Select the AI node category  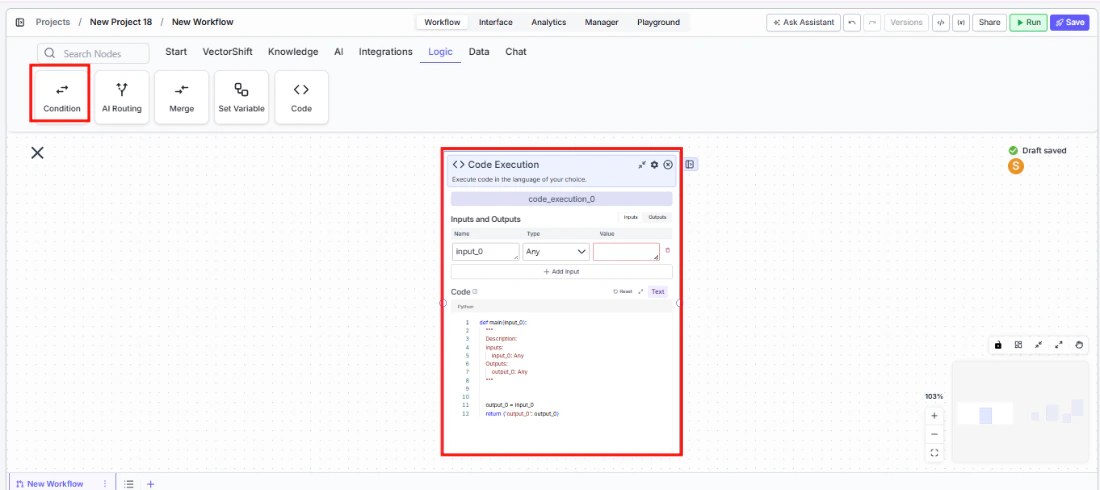click(339, 52)
